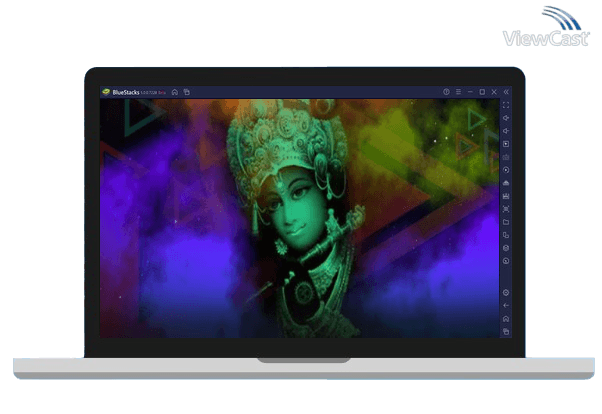Go to the BlueStacks home tab icon
Viewport: 602px width, 414px height.
(175, 92)
